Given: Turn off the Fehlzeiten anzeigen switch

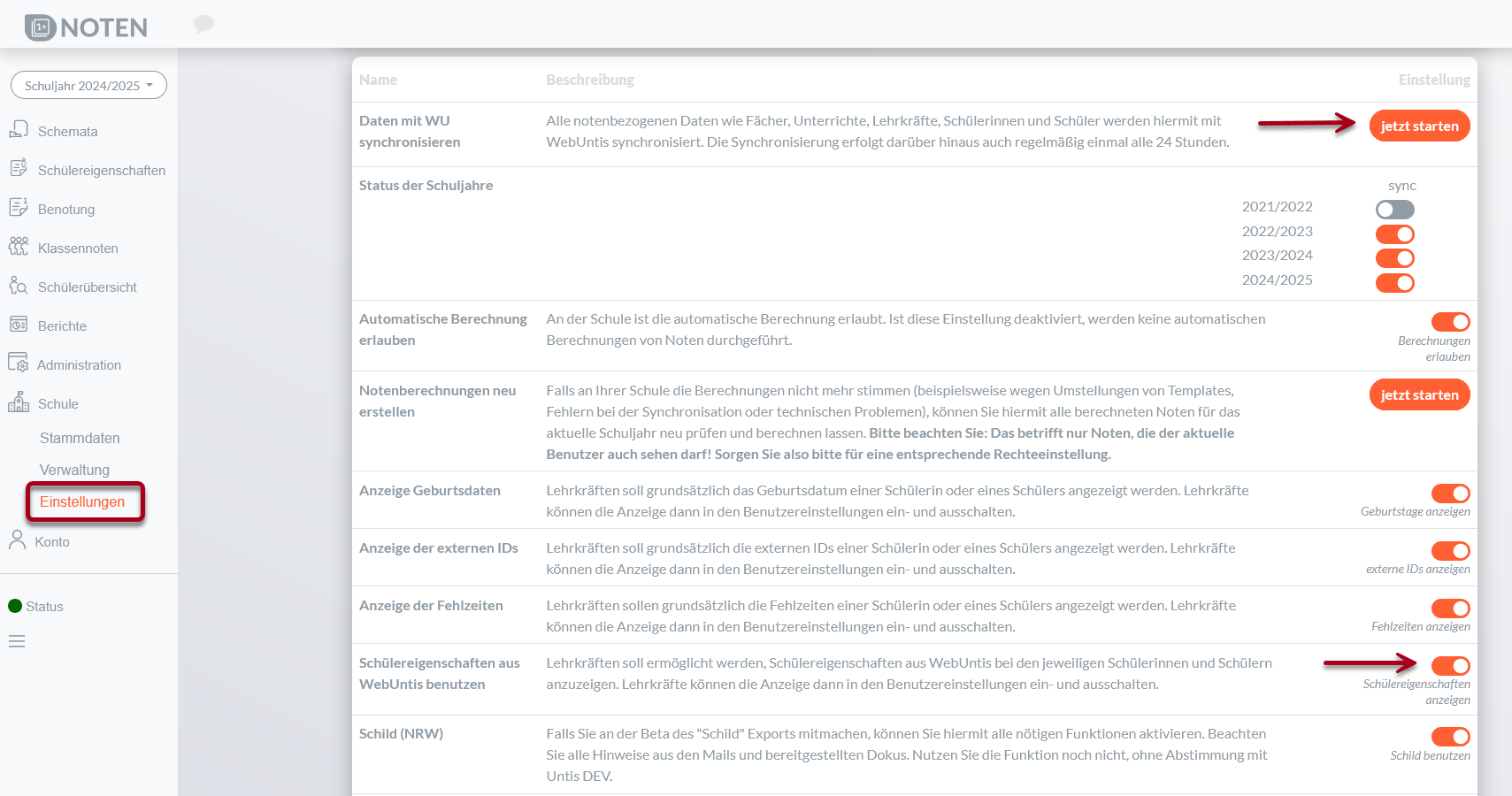Looking at the screenshot, I should point(1450,608).
